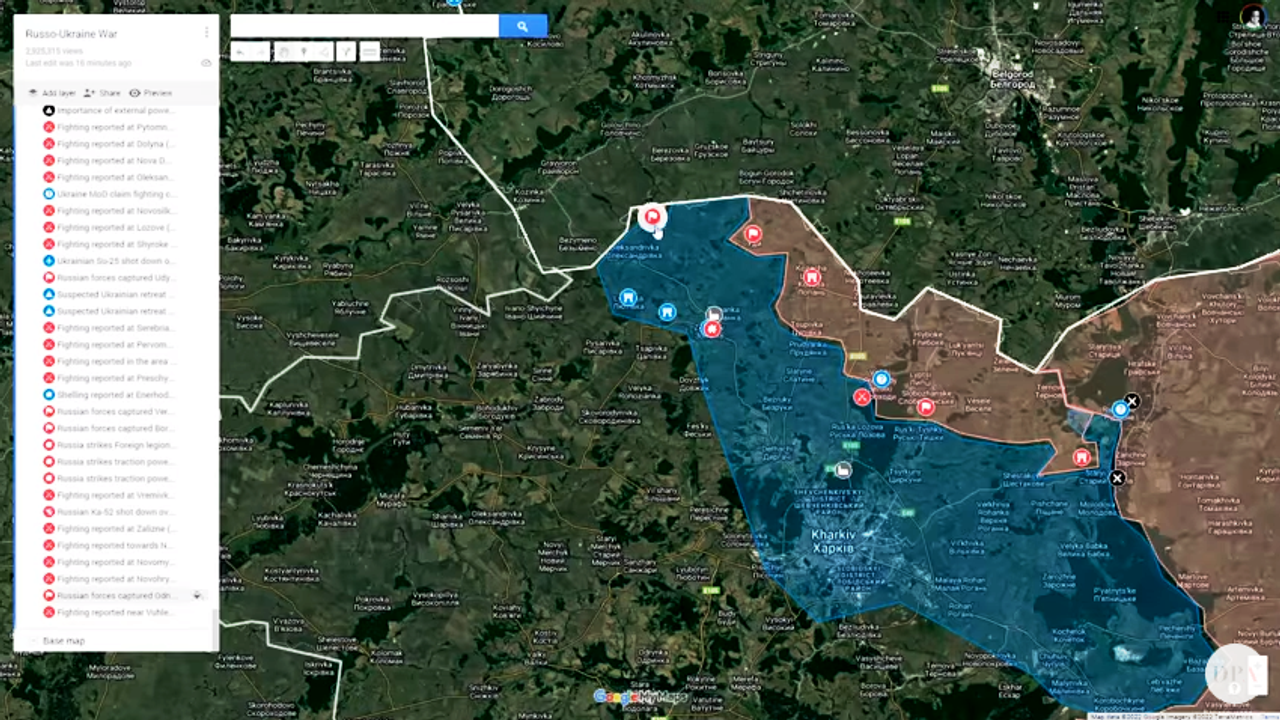Click the Undo arrow in toolbar
1280x720 pixels.
(241, 52)
